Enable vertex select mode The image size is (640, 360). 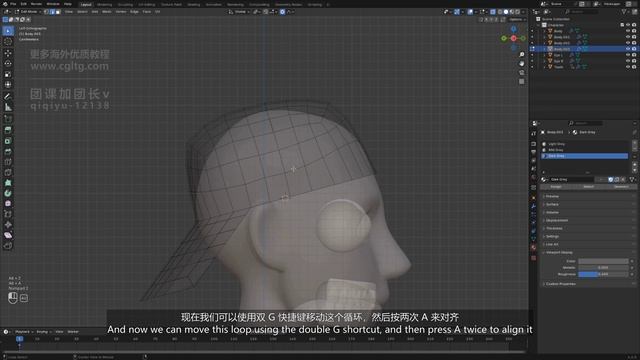coord(46,12)
